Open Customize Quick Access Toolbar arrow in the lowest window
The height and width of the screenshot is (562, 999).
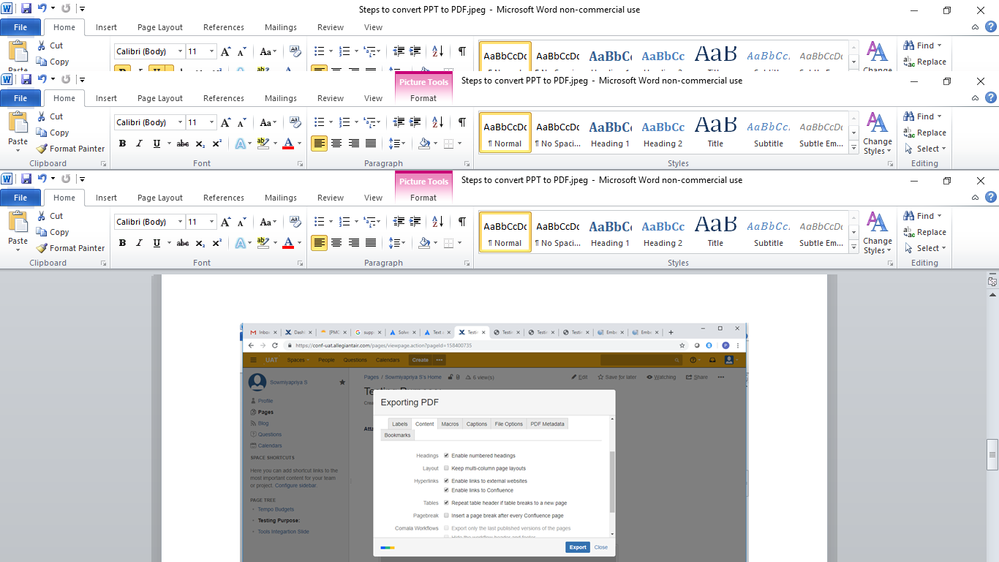[x=82, y=179]
